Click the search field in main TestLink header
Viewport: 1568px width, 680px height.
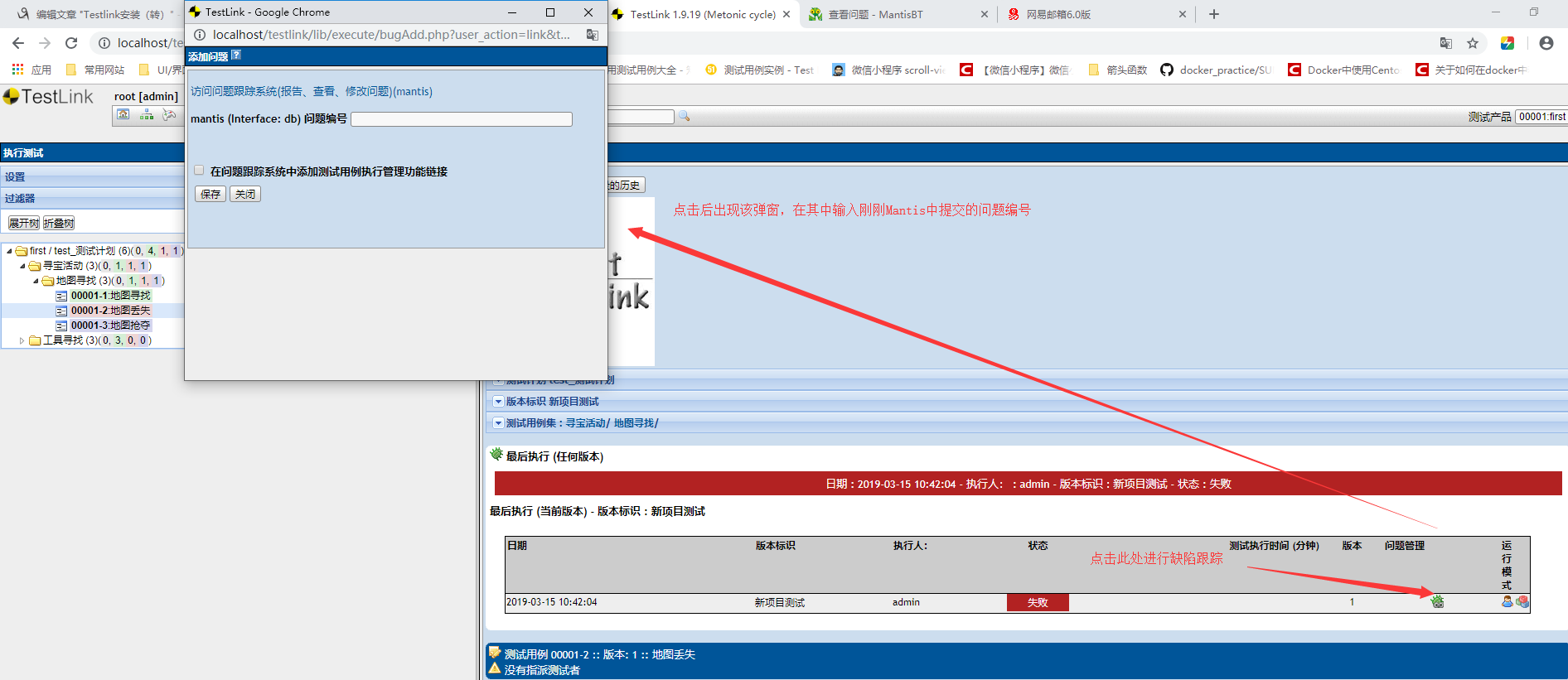(641, 117)
